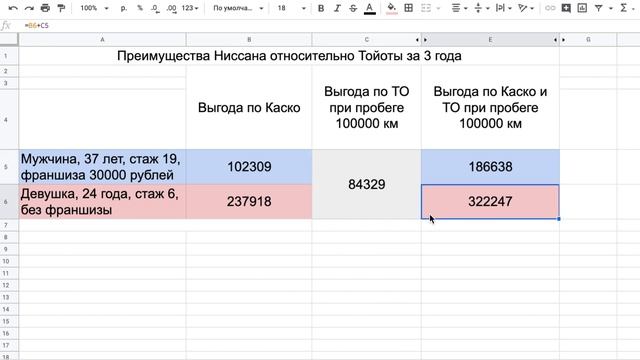Select row 5 header

pos(9,167)
